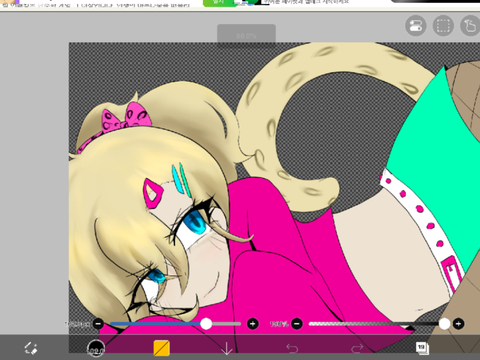
Task: Open the yellow color swatch picker
Action: pos(161,348)
